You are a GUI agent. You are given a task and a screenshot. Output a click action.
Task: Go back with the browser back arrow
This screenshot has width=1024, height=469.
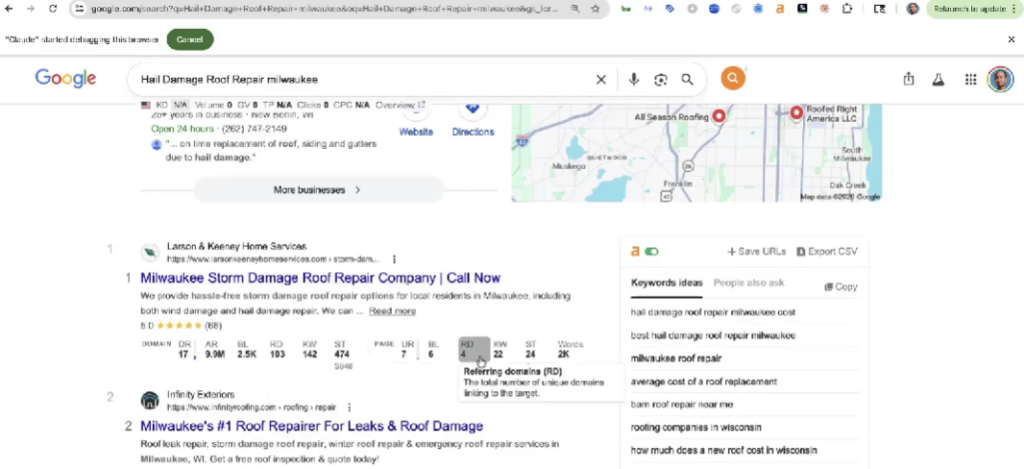[9, 9]
